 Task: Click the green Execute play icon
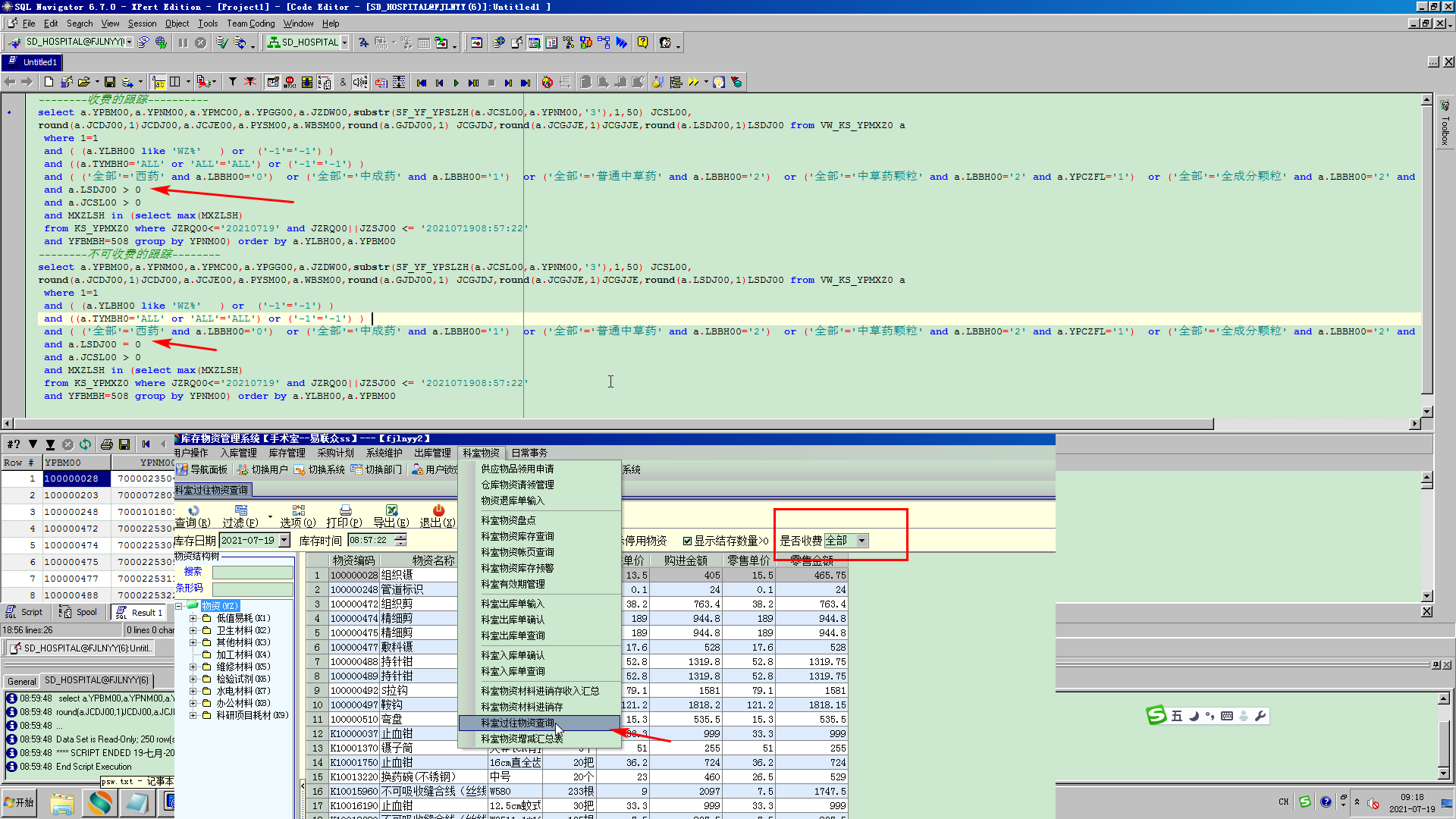456,83
